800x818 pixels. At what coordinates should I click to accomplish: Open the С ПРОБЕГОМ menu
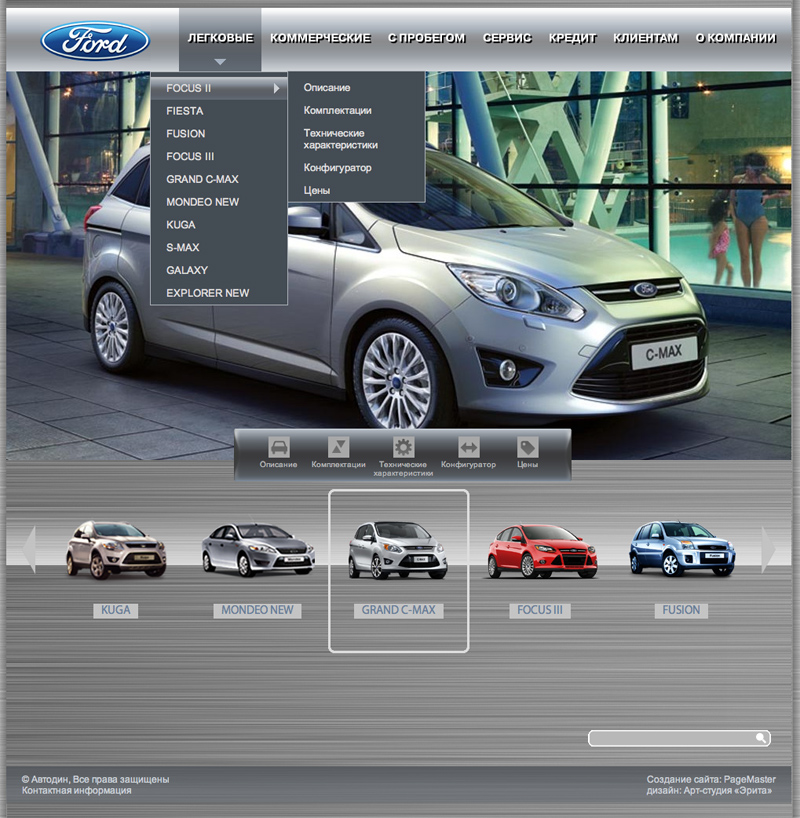click(427, 38)
